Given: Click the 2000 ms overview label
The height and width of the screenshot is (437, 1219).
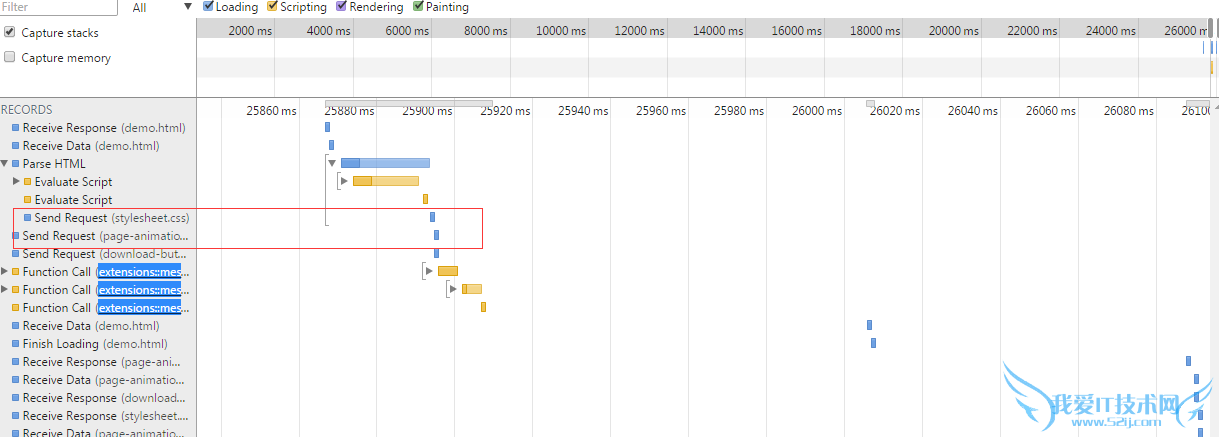Looking at the screenshot, I should click(250, 31).
